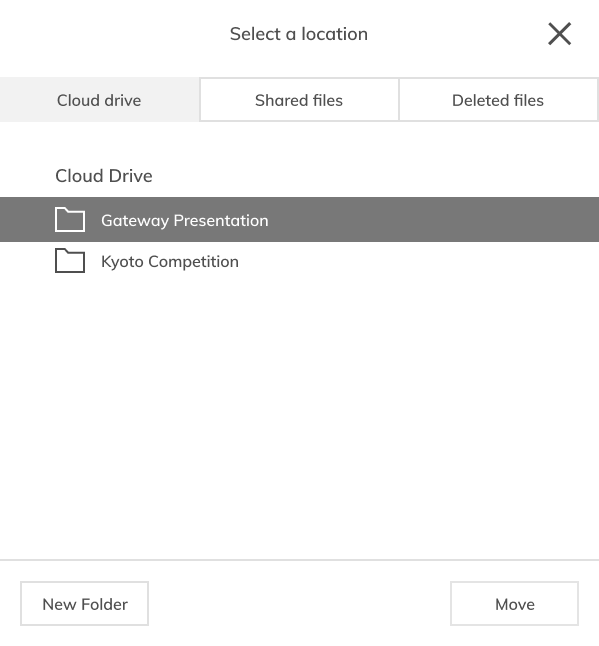The image size is (599, 646).
Task: Select the Cloud Drive root location
Action: 104,176
